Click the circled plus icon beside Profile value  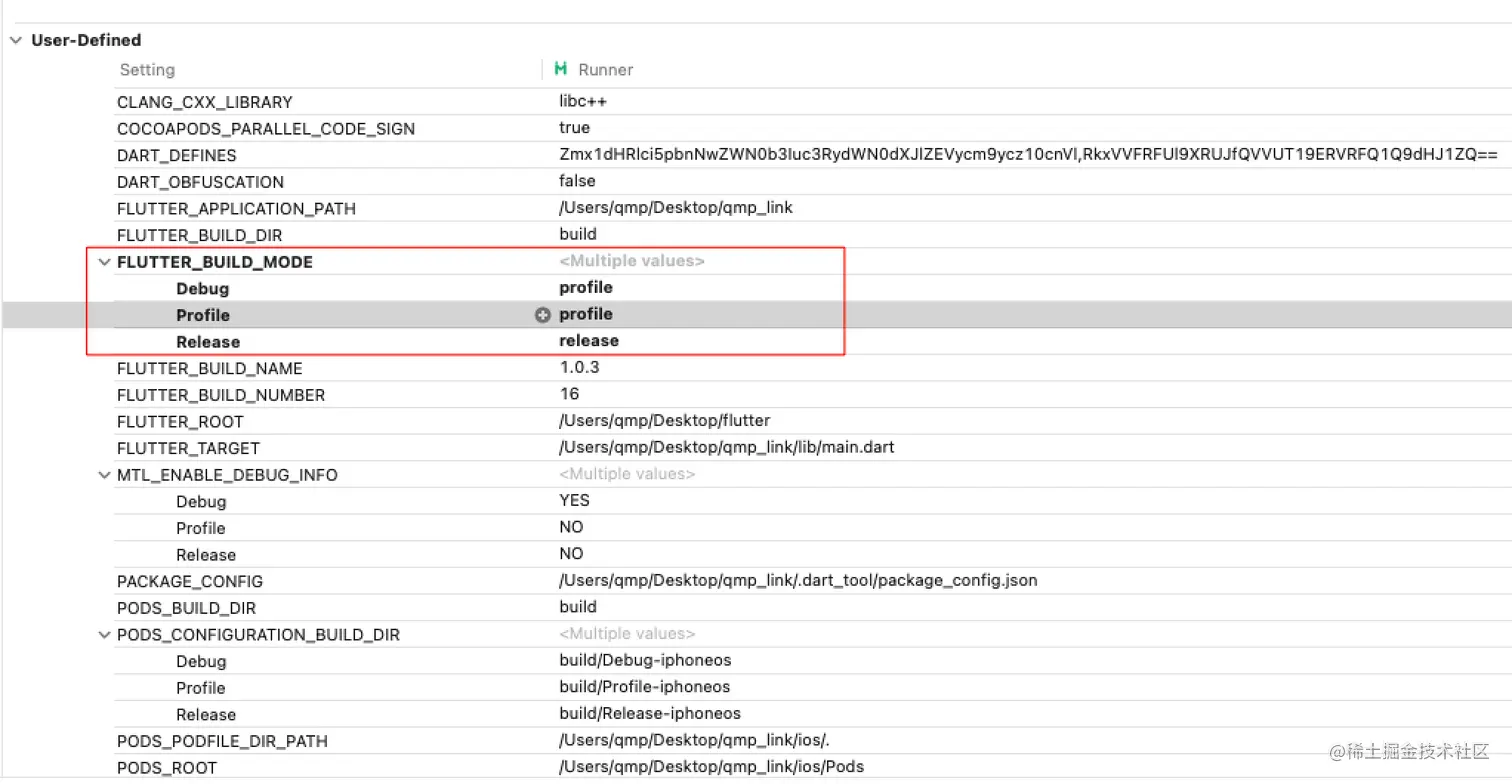pos(542,314)
